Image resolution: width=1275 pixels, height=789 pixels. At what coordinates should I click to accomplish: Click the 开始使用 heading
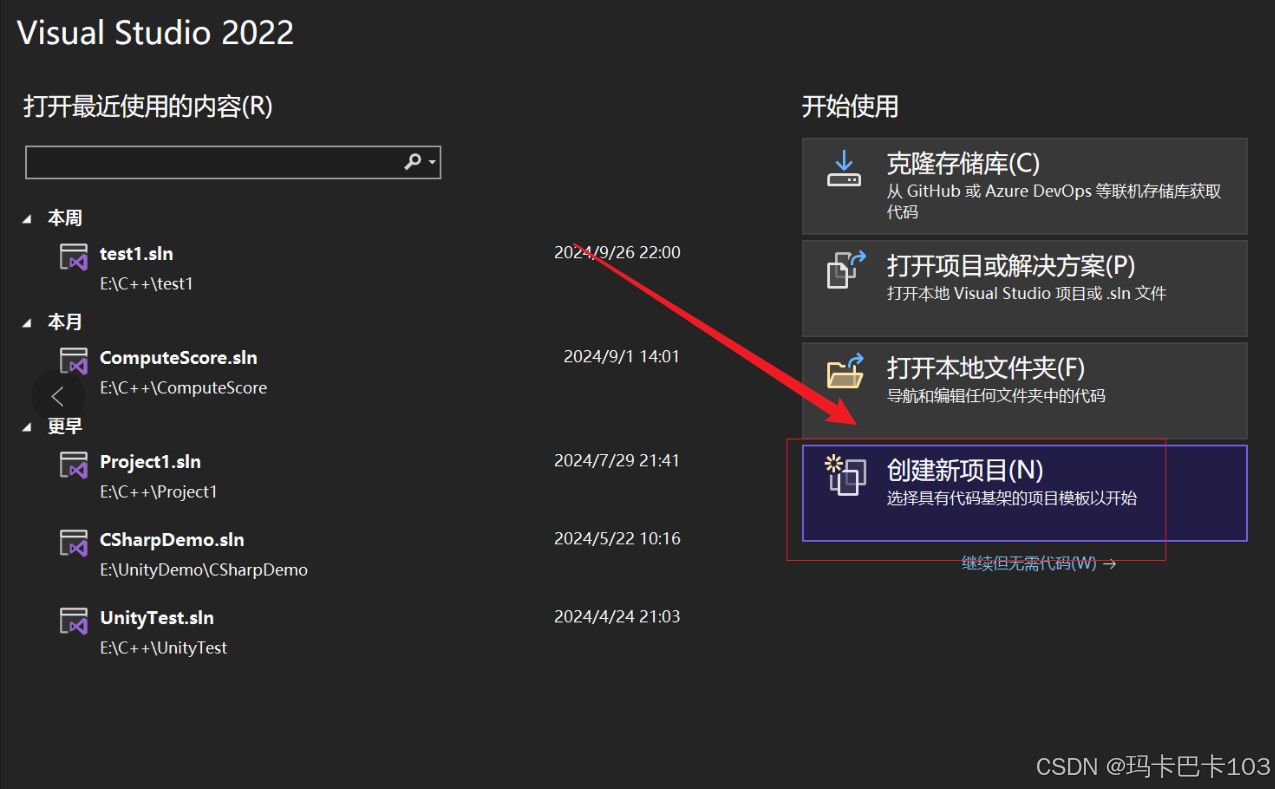click(x=850, y=106)
